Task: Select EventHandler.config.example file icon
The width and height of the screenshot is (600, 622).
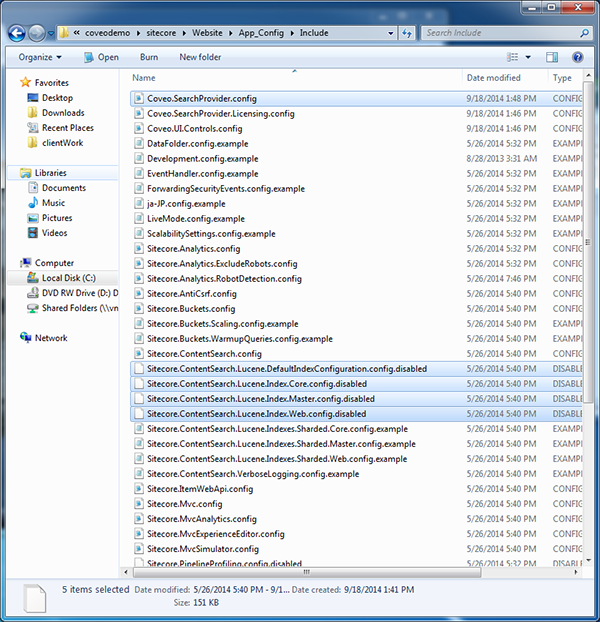Action: (x=138, y=174)
